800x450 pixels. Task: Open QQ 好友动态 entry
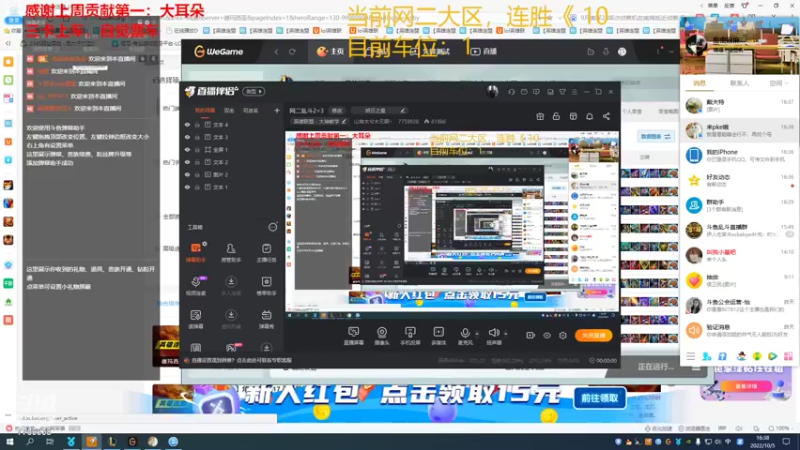click(739, 180)
